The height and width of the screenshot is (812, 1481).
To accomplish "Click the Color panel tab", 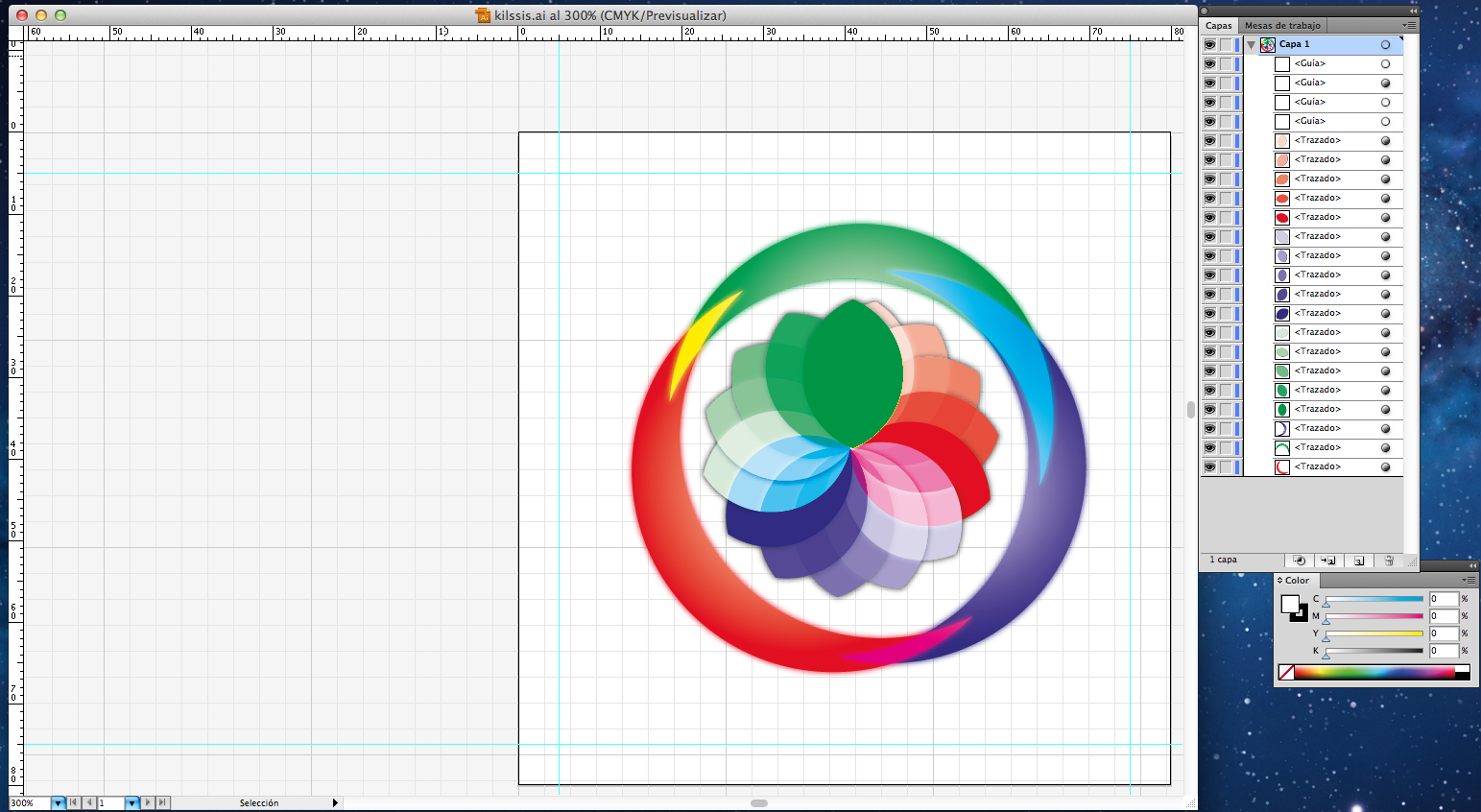I will tap(1297, 581).
